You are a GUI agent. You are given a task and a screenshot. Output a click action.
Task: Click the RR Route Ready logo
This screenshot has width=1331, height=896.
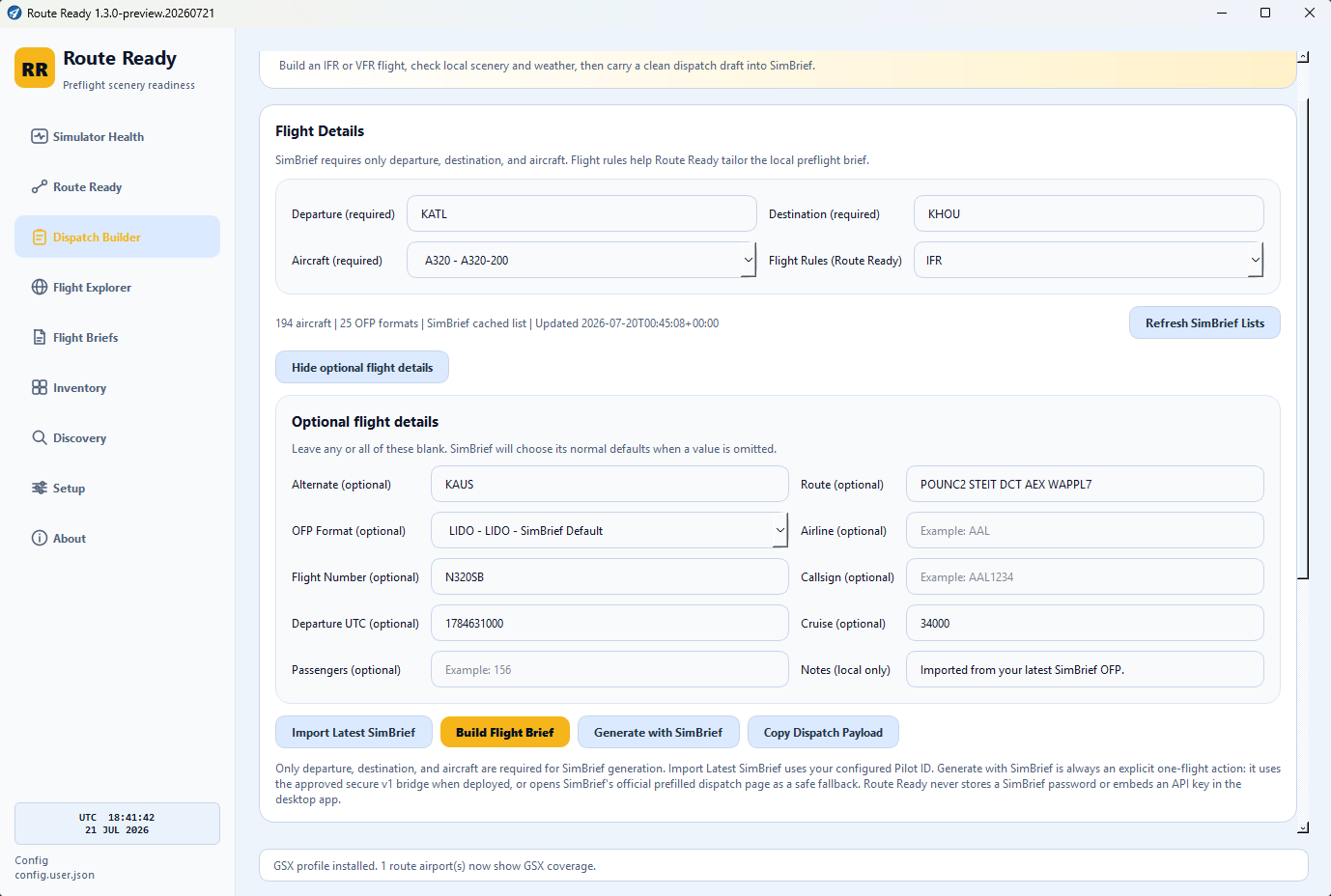[x=35, y=69]
